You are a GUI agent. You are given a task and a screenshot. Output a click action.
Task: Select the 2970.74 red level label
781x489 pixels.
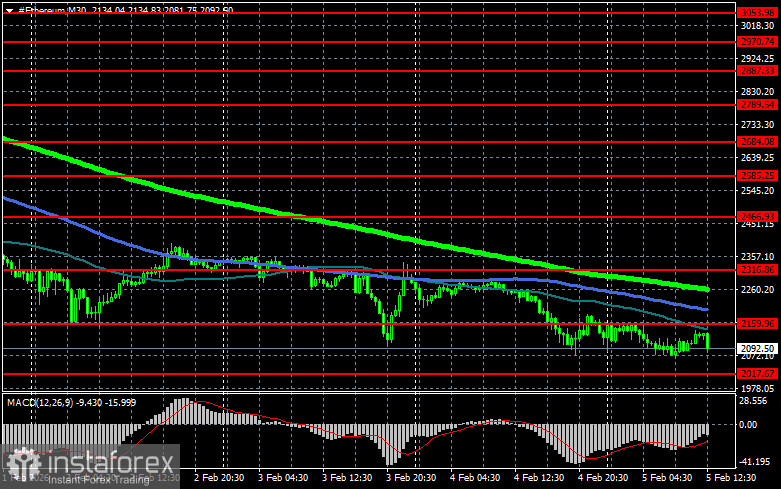coord(758,42)
